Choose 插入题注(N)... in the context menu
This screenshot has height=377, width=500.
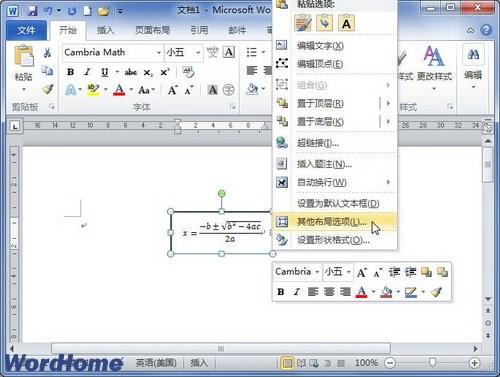click(x=335, y=164)
